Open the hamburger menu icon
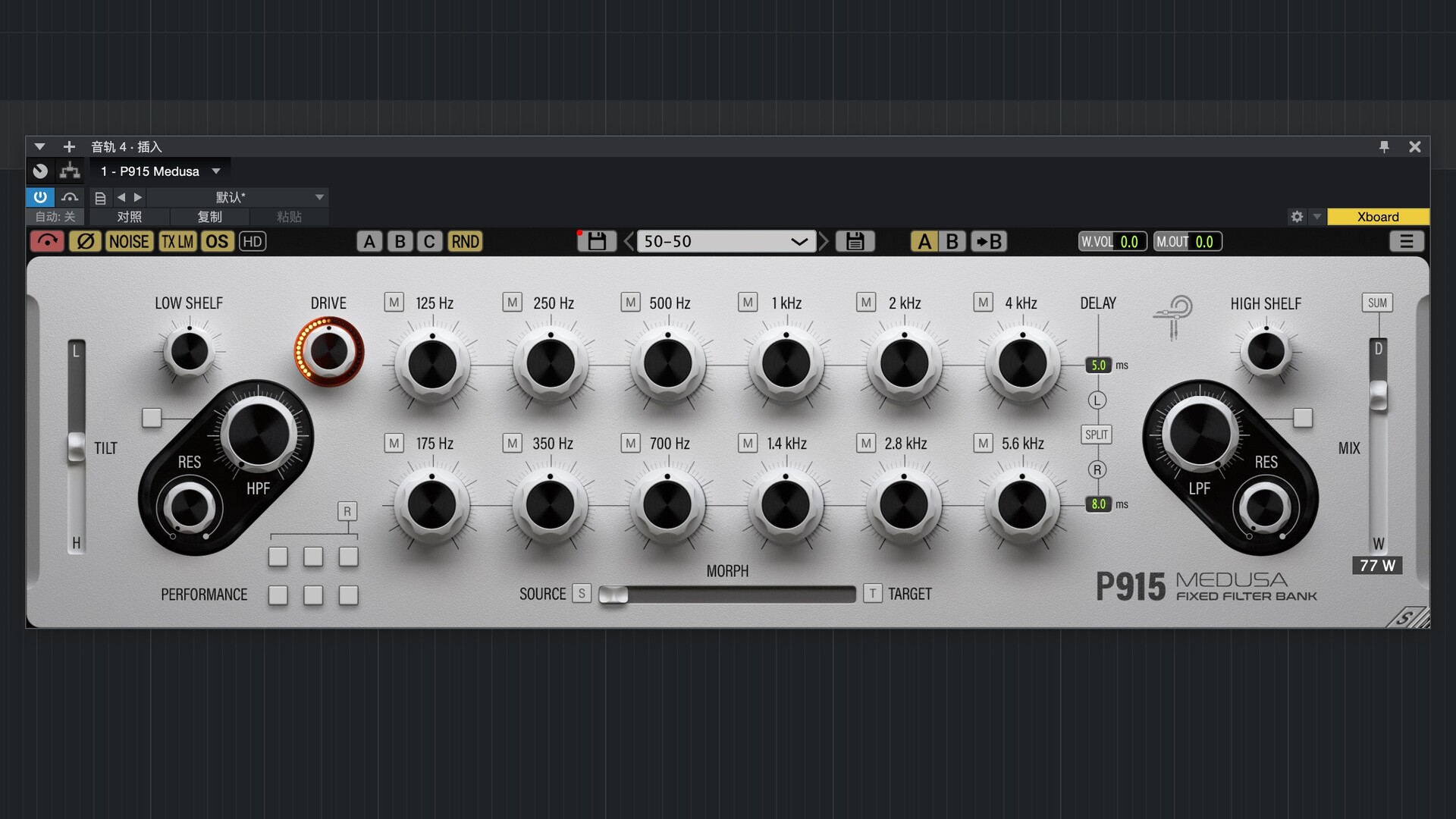The height and width of the screenshot is (819, 1456). click(1406, 241)
